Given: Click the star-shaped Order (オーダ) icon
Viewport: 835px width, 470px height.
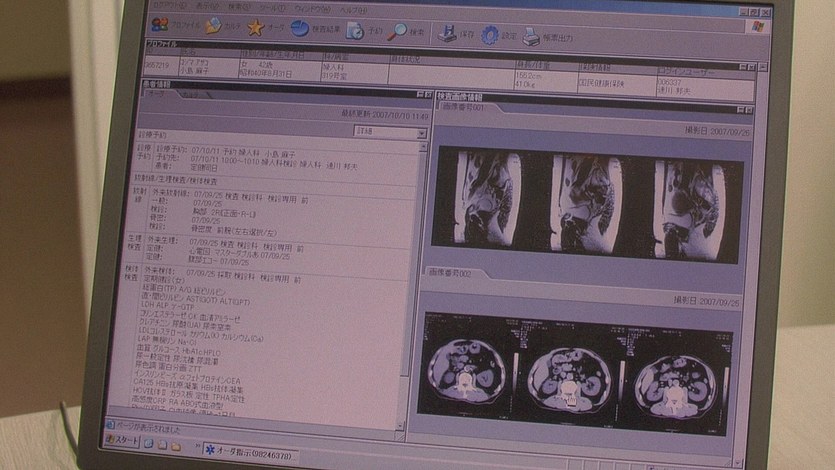Looking at the screenshot, I should coord(256,27).
